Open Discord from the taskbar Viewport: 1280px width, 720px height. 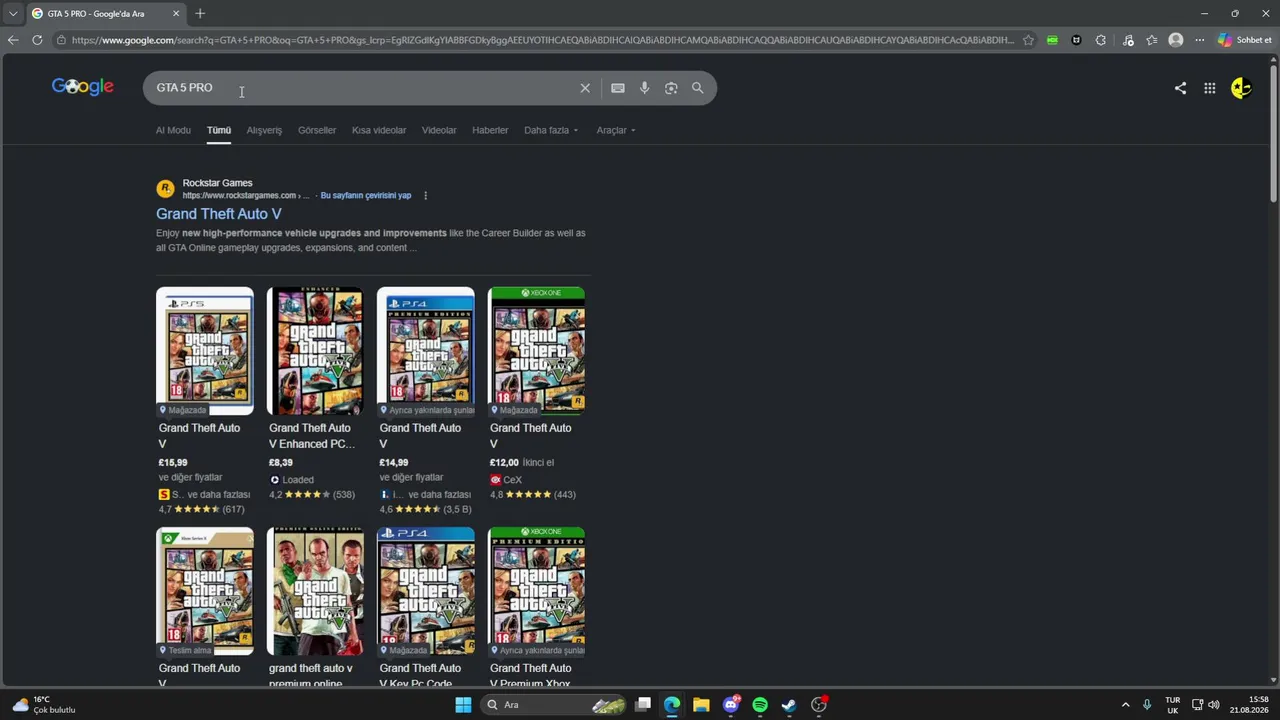(x=731, y=705)
